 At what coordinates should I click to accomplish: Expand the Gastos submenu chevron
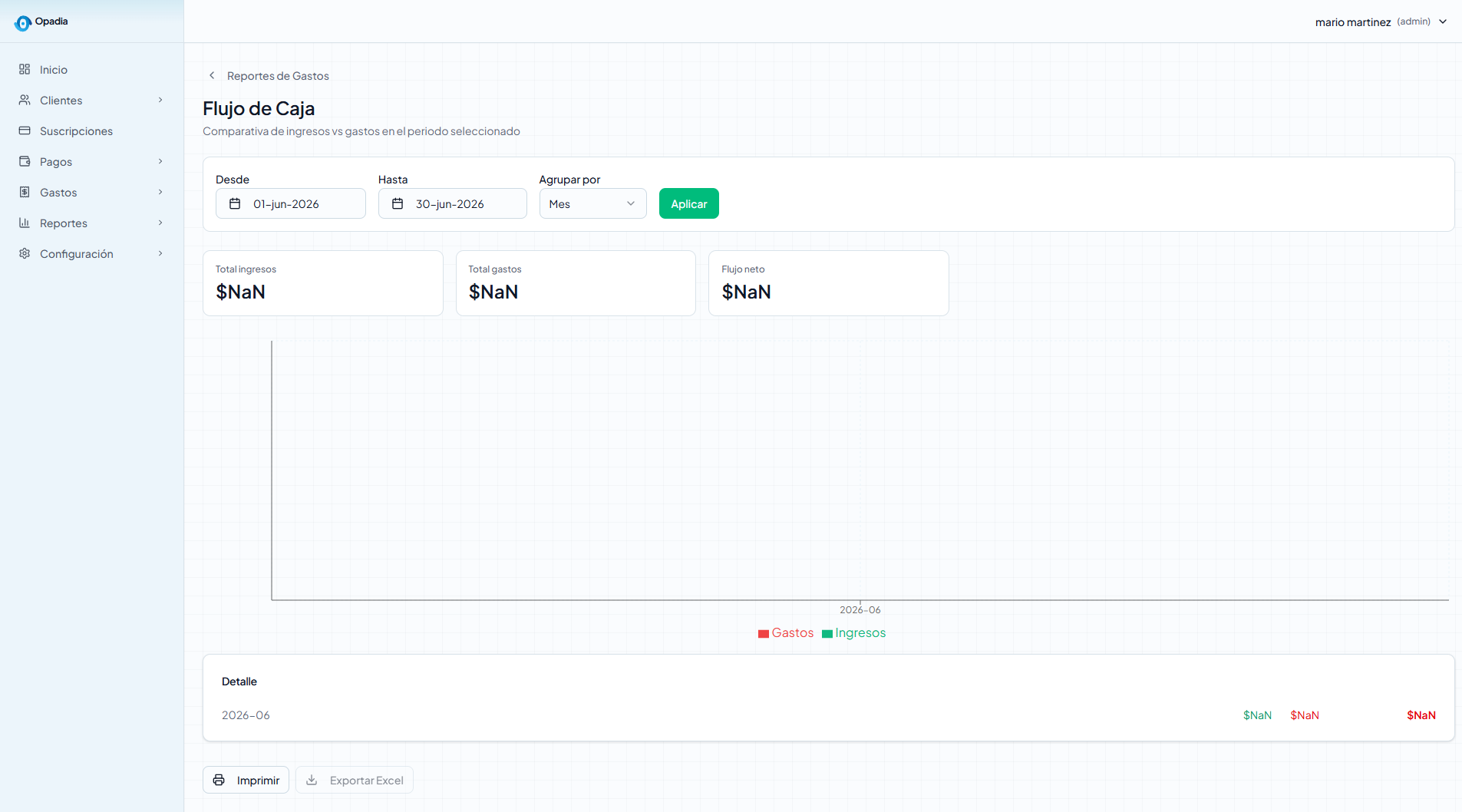click(x=160, y=192)
